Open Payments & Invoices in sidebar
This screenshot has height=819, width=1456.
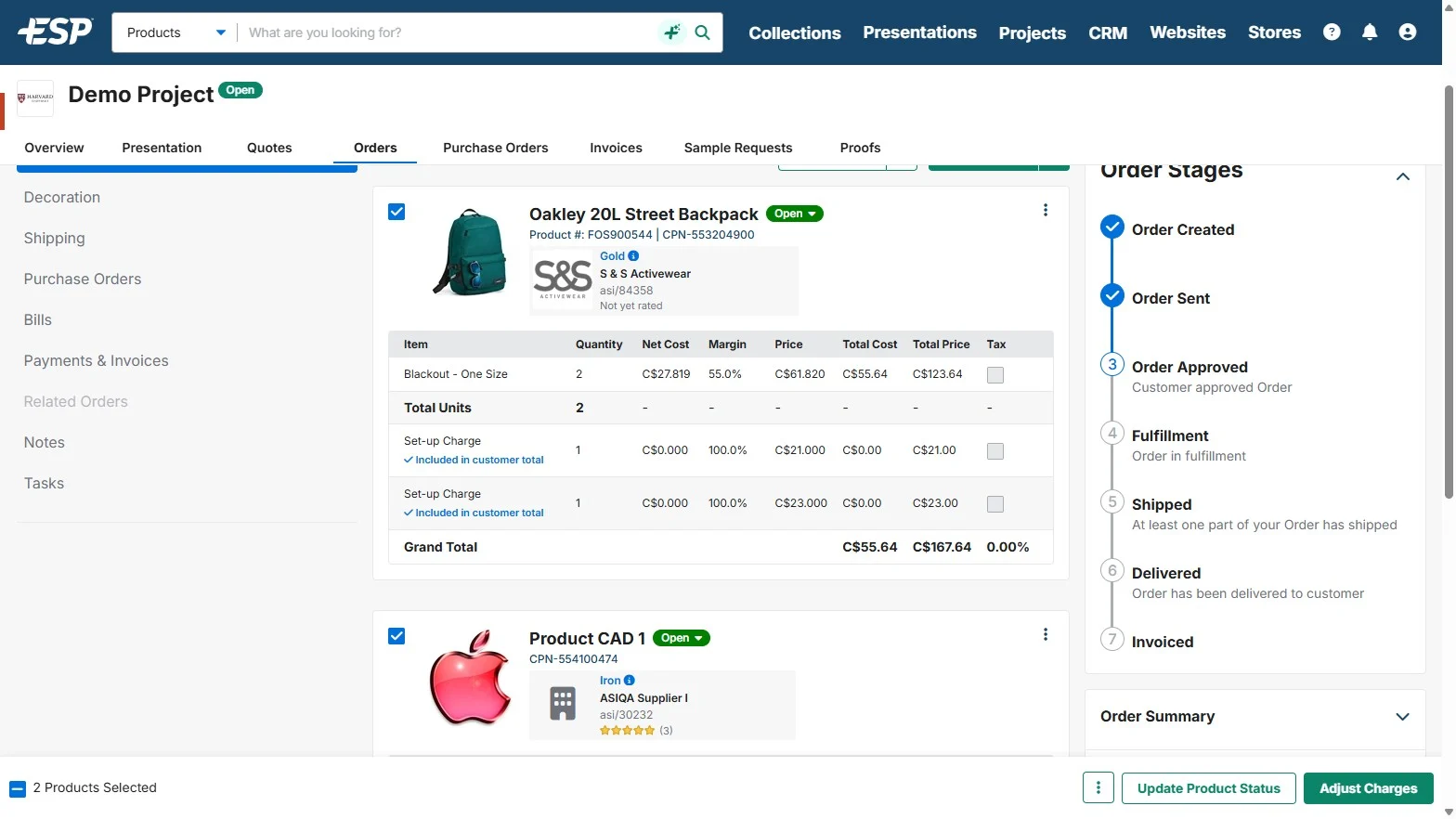coord(97,360)
